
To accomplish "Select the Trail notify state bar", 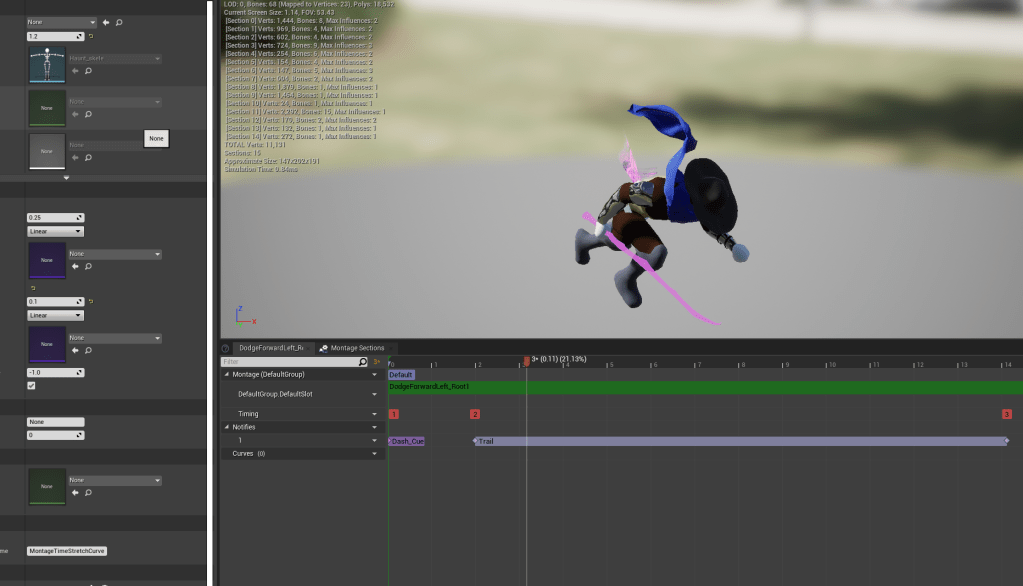I will tap(740, 441).
